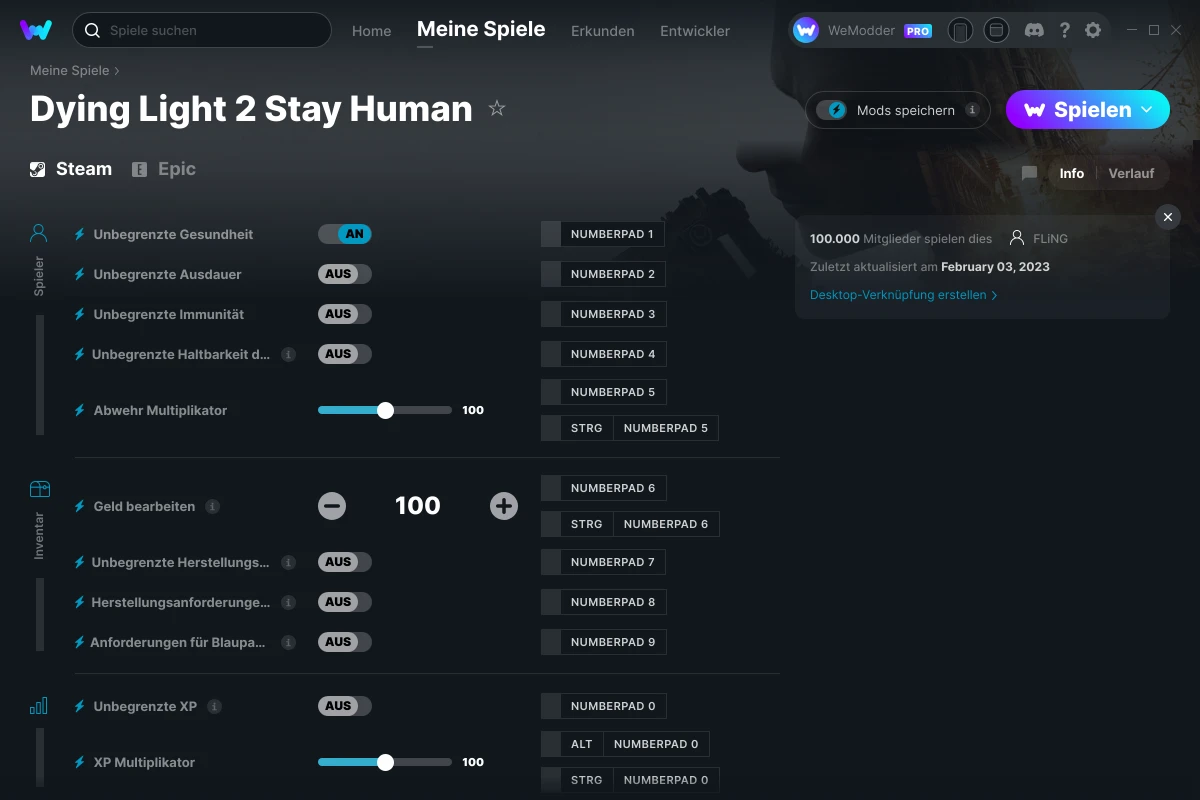The image size is (1200, 800).
Task: Open the help question mark icon
Action: click(1064, 30)
